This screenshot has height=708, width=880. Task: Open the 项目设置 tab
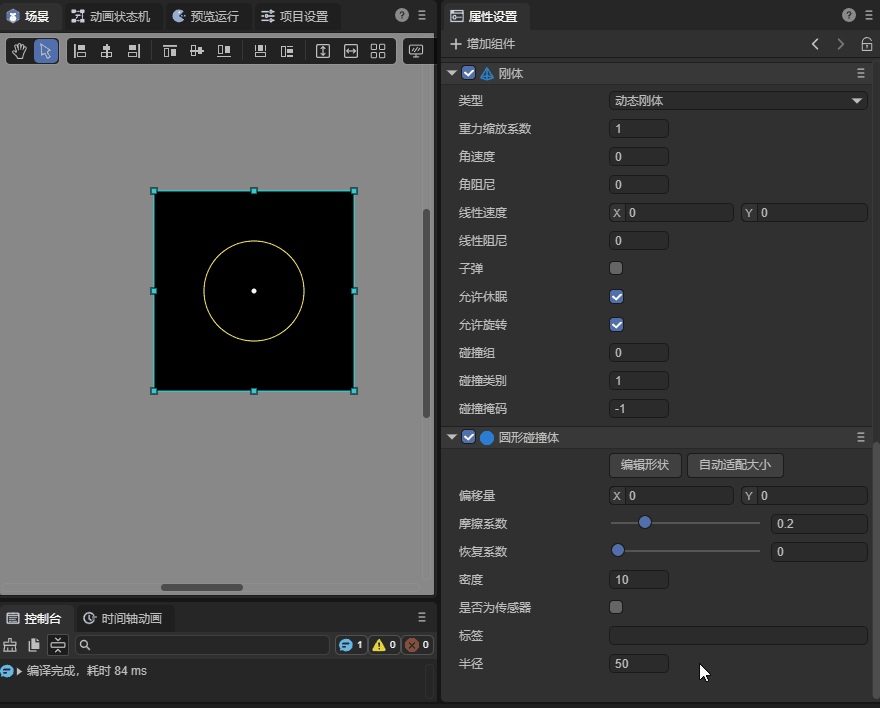tap(294, 16)
